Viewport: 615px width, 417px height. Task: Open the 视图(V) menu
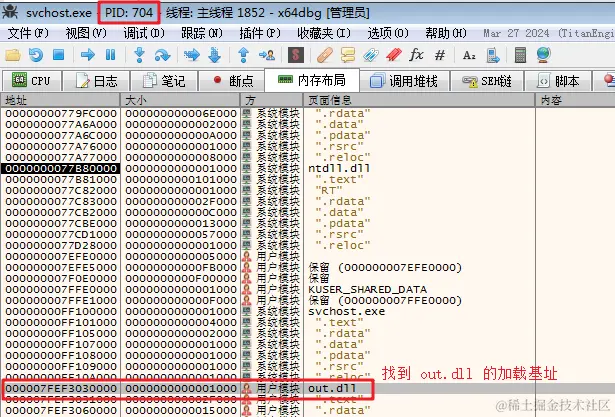(x=86, y=33)
